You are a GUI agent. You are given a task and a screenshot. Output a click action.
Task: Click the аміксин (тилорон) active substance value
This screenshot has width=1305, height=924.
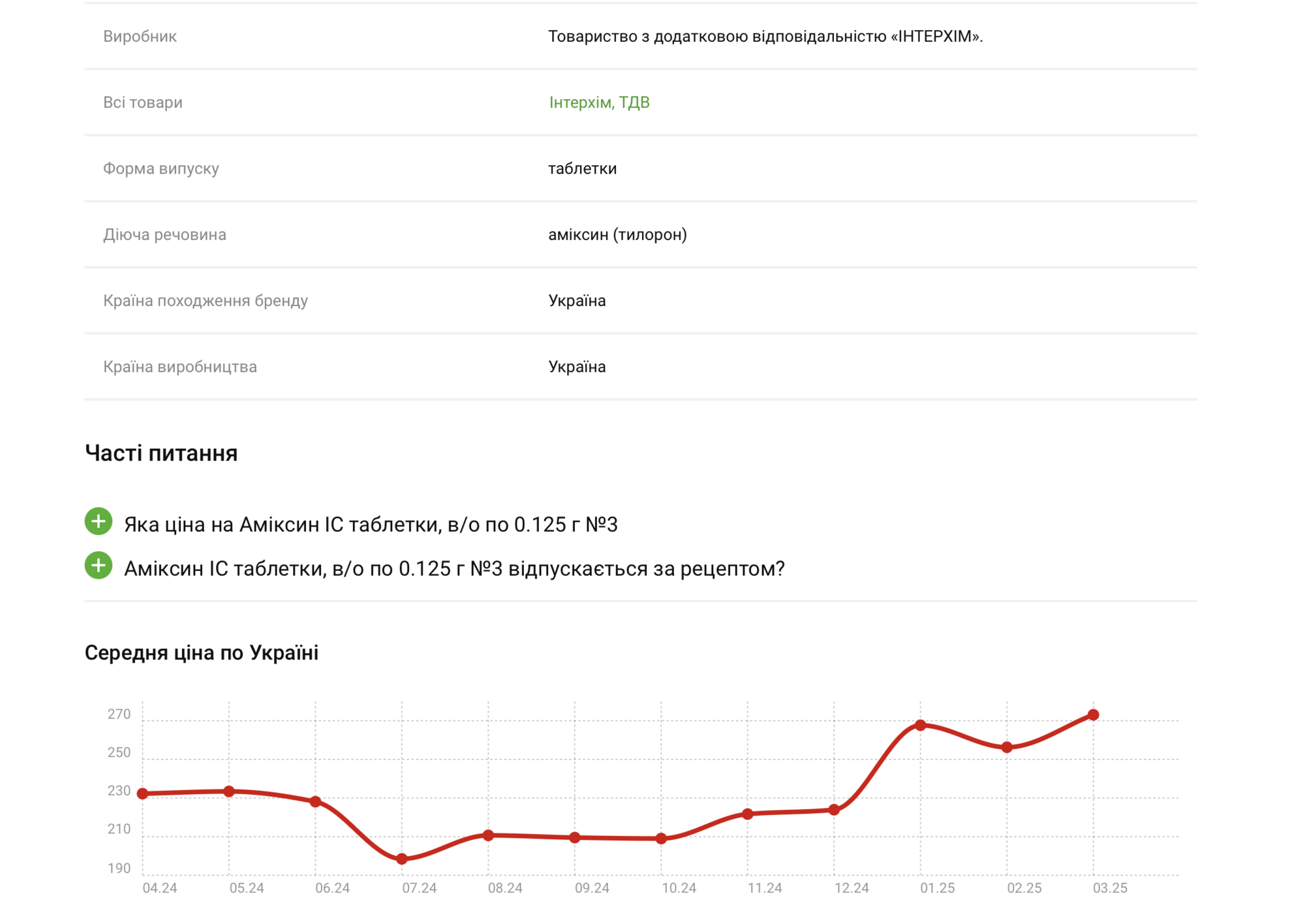tap(617, 235)
